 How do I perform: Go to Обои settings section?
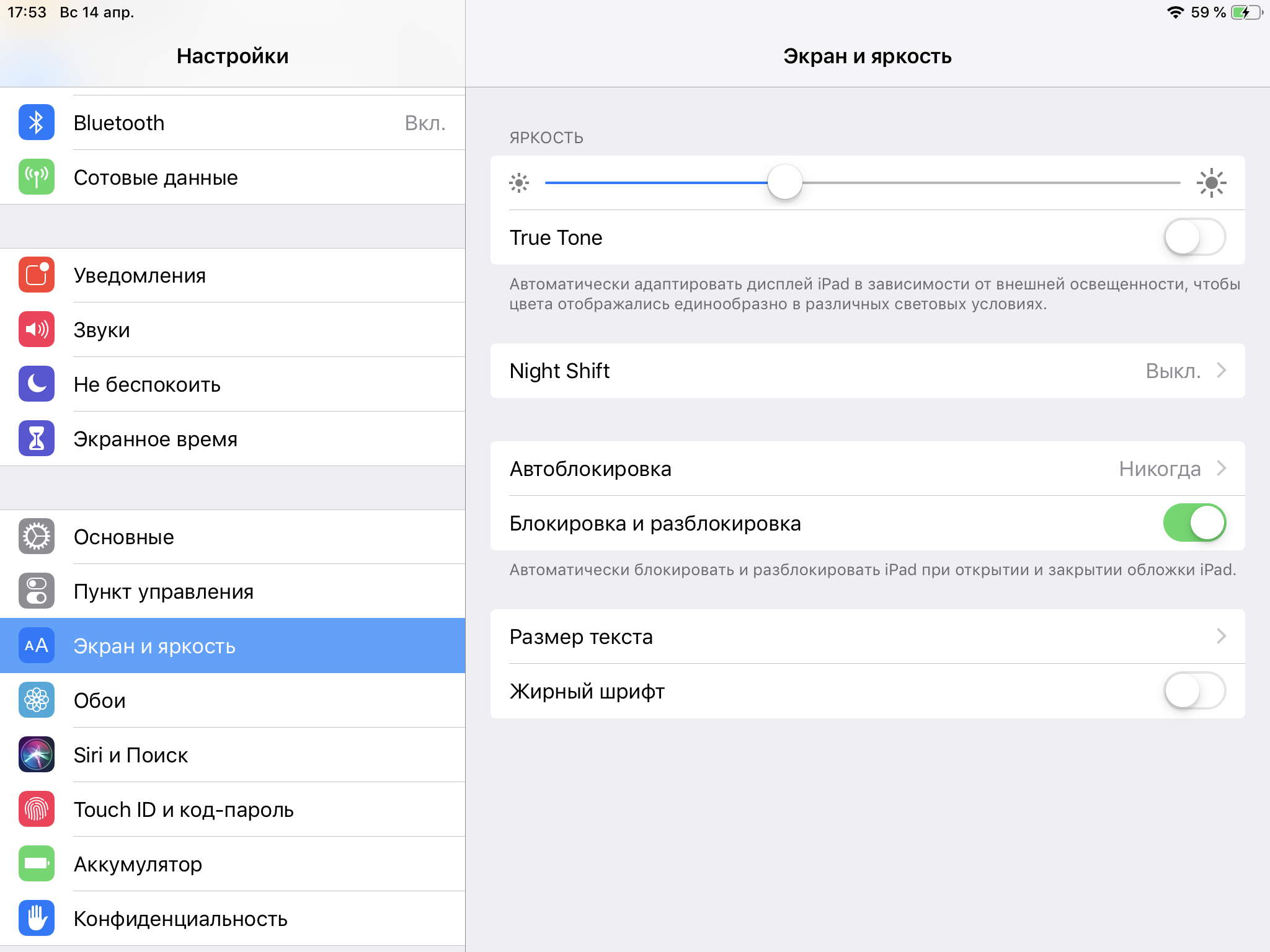click(99, 700)
